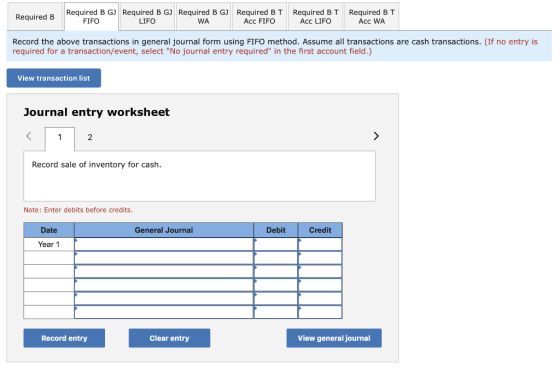The width and height of the screenshot is (560, 370).
Task: Select journal entry worksheet tab 2
Action: [x=90, y=137]
